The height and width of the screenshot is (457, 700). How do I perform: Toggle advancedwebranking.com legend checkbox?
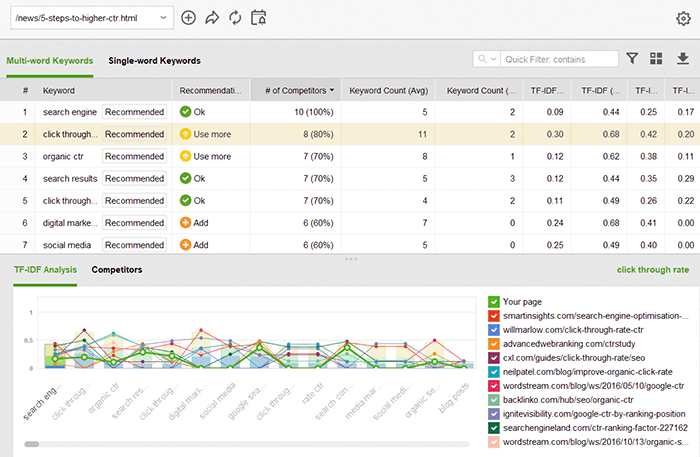[x=493, y=344]
